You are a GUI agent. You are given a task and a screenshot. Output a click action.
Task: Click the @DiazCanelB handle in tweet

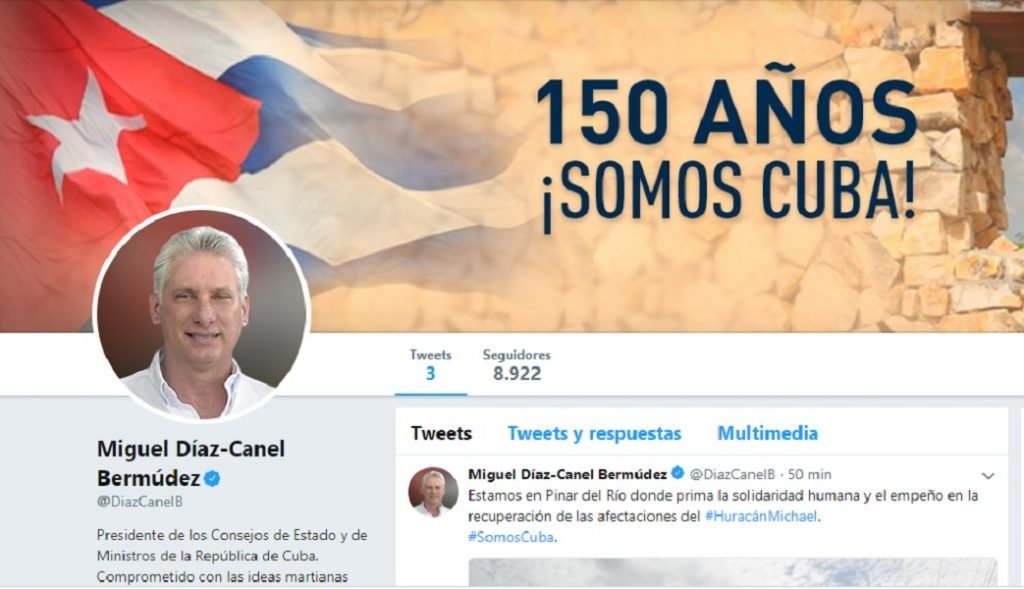point(732,474)
